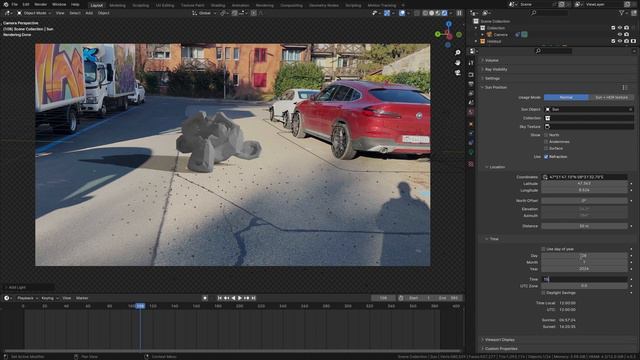
Task: Expand the Custom Properties panel
Action: point(501,349)
